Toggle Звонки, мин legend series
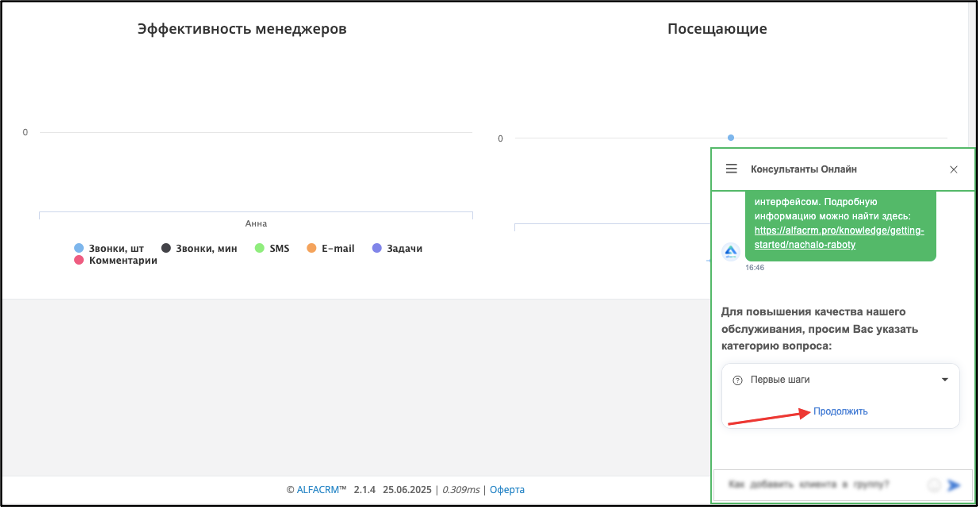The image size is (979, 508). click(199, 248)
